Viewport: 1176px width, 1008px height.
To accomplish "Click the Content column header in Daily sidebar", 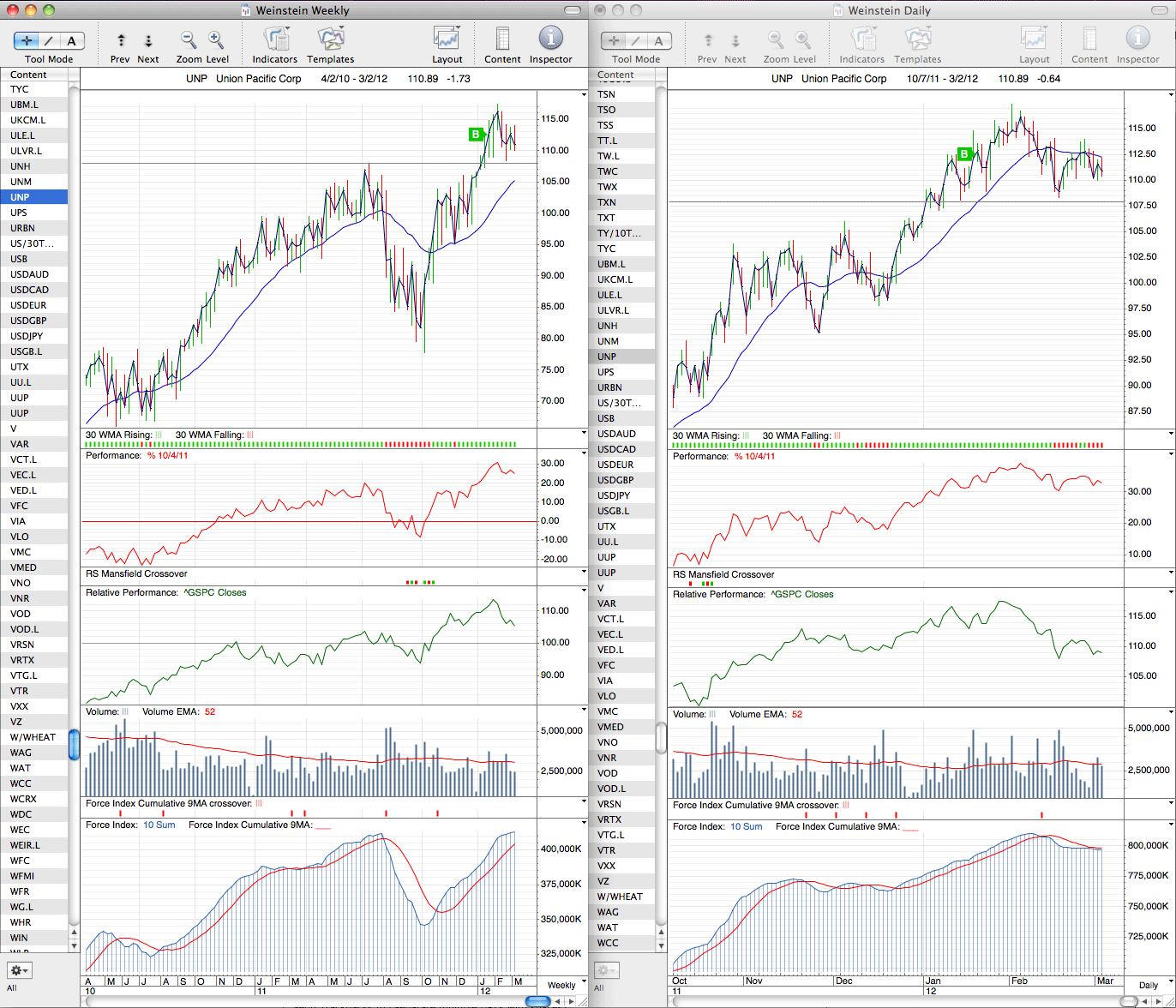I will (621, 75).
